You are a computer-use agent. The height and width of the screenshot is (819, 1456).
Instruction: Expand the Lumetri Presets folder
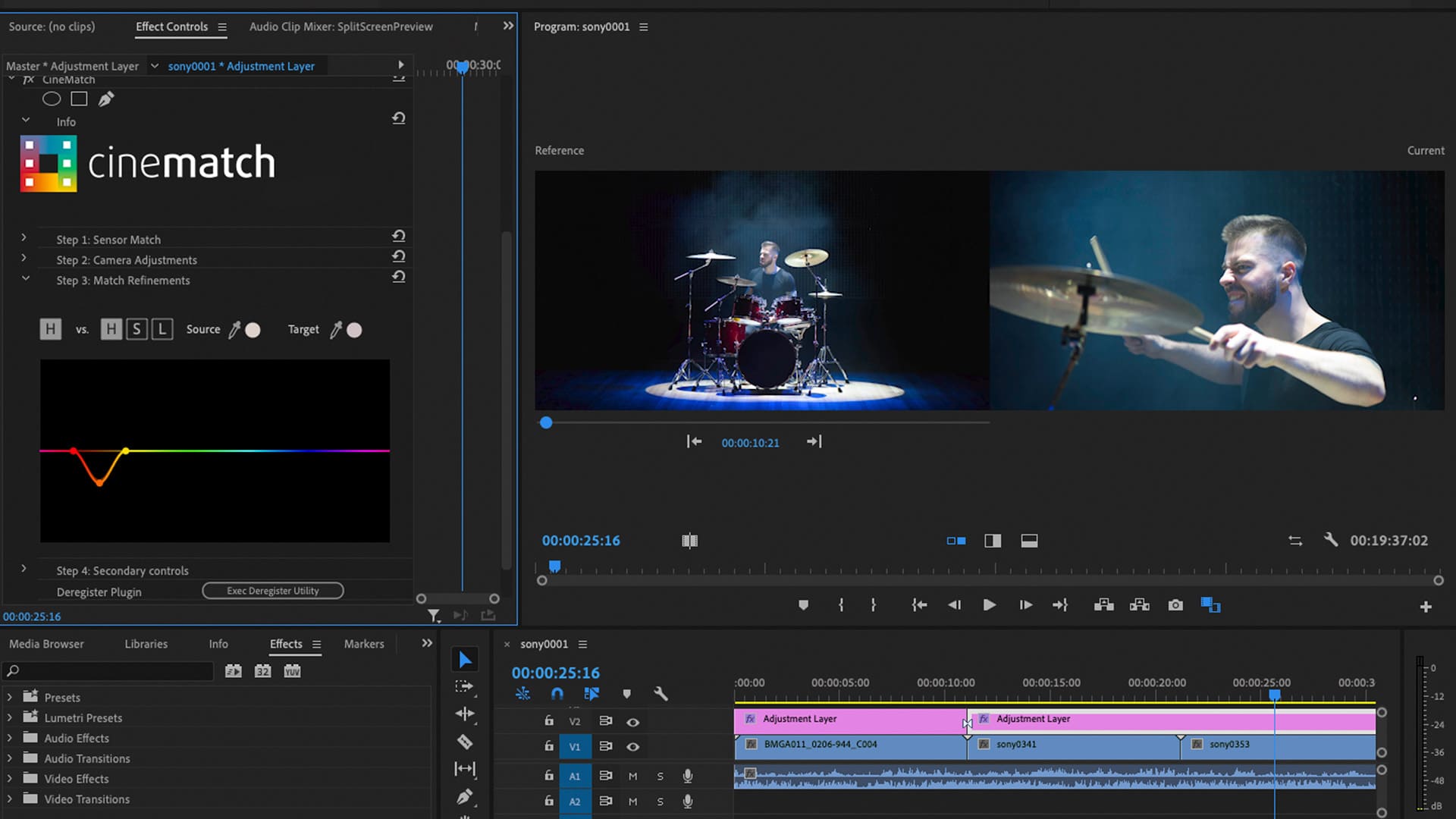9,717
